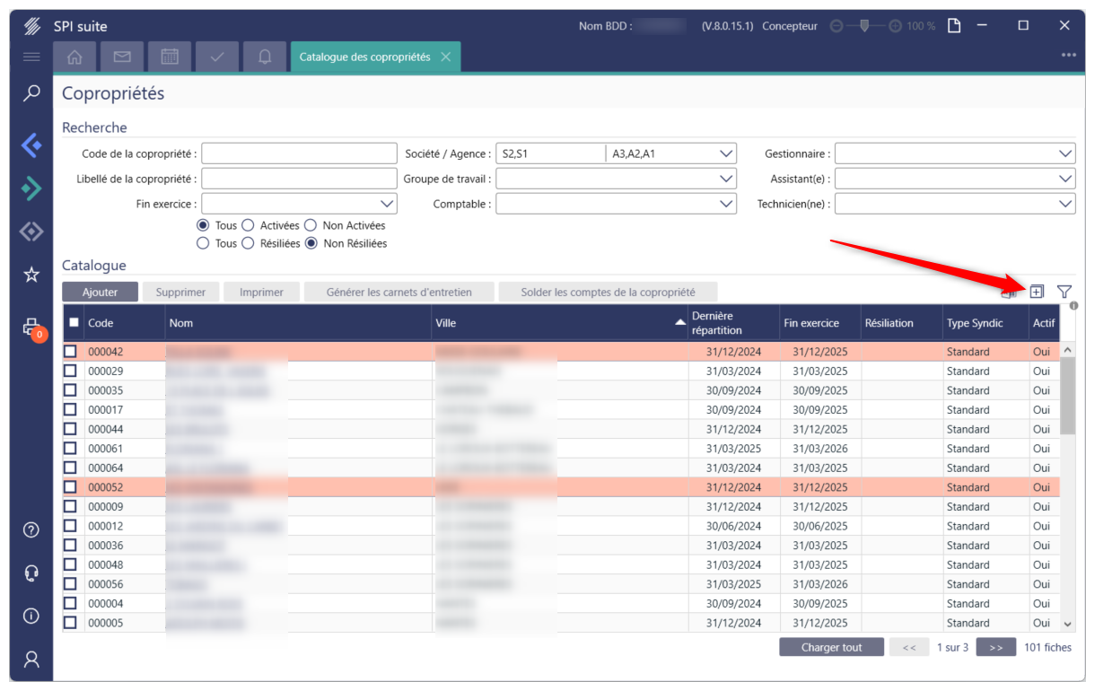Select the Résiliées radio button

(x=248, y=243)
